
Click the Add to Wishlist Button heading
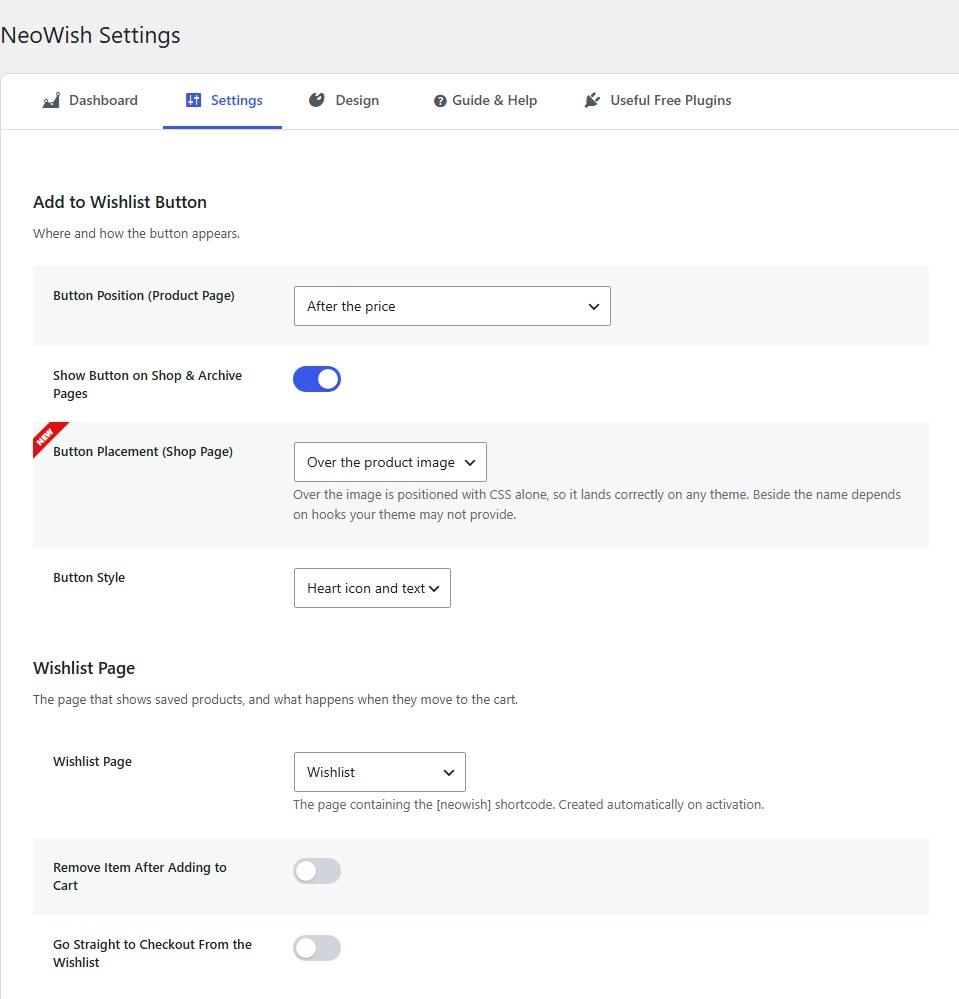120,202
